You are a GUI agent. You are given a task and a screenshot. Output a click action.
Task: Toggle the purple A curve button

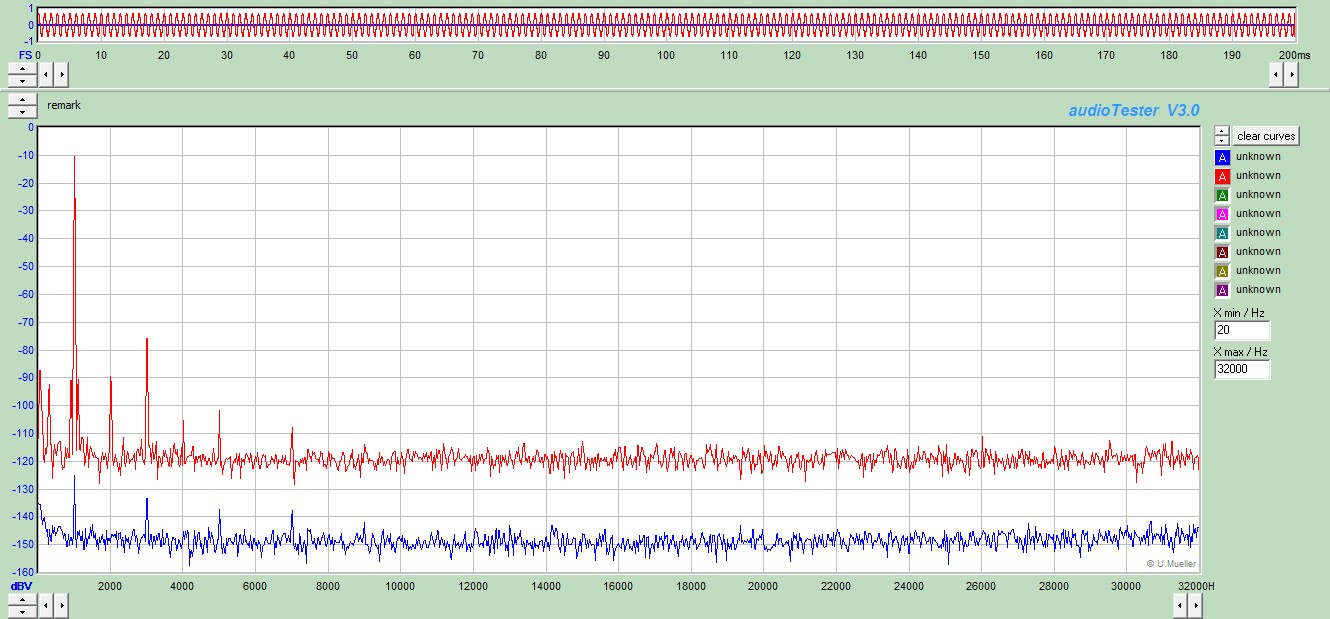(x=1222, y=290)
